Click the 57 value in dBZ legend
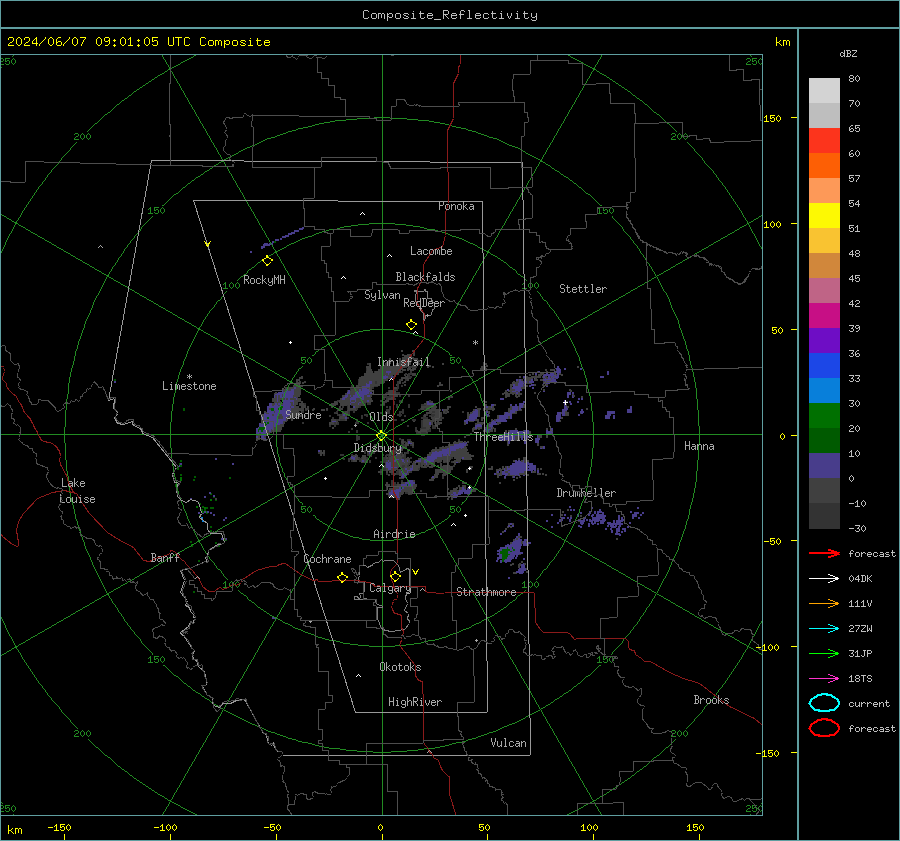 pyautogui.click(x=854, y=179)
